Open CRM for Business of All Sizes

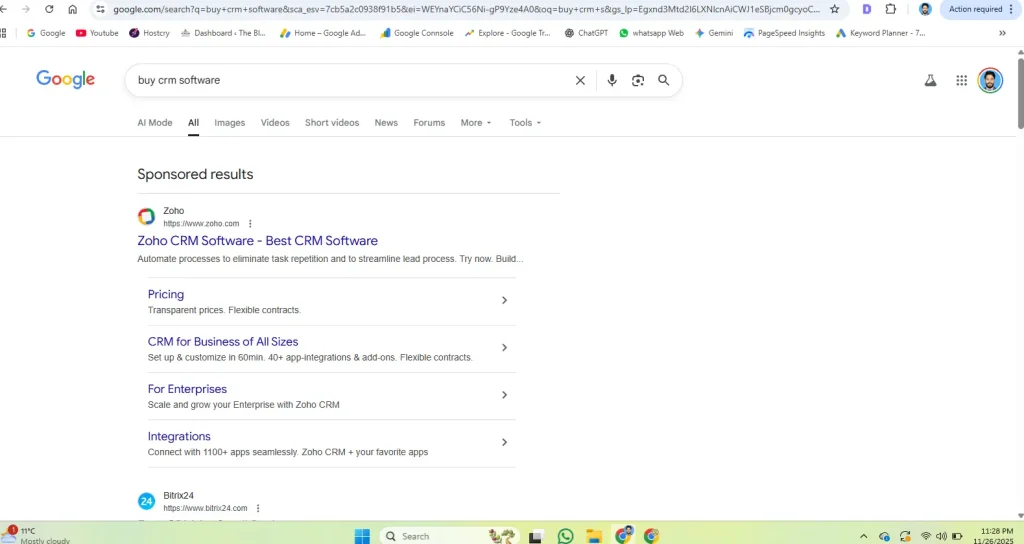click(x=223, y=342)
